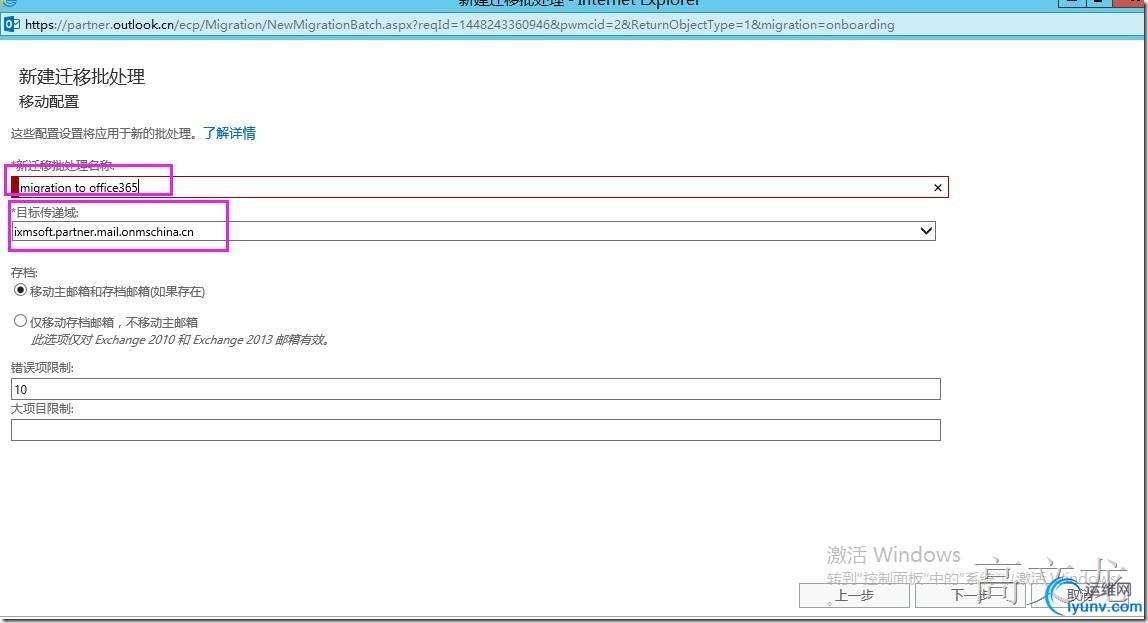
Task: Proceed with the 下一步 button
Action: point(969,595)
